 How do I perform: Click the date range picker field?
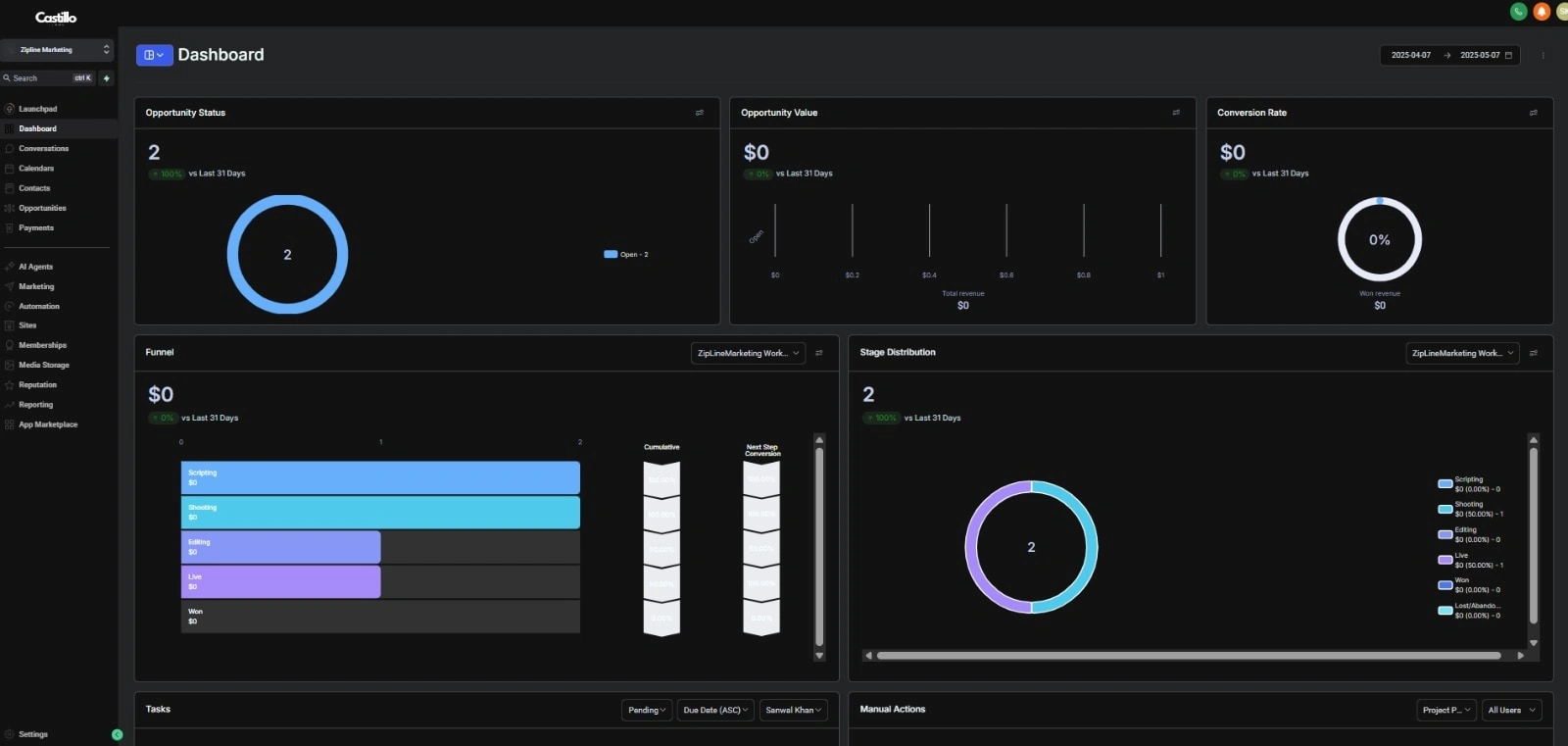(1450, 55)
